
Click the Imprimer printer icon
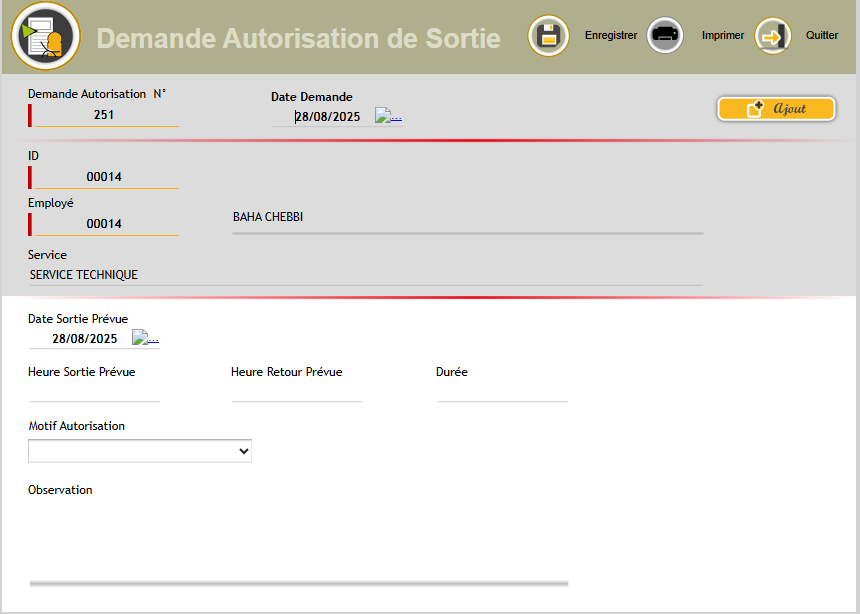(665, 35)
